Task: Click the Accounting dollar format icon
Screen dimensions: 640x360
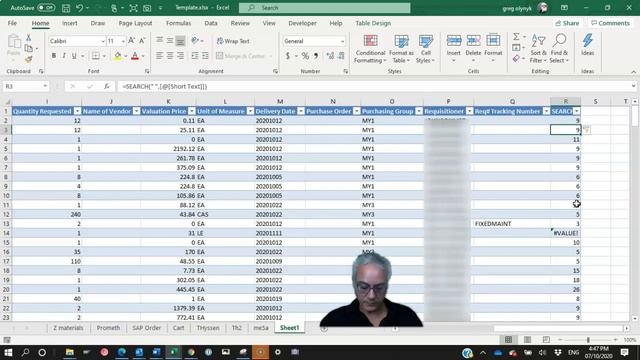Action: pyautogui.click(x=287, y=56)
